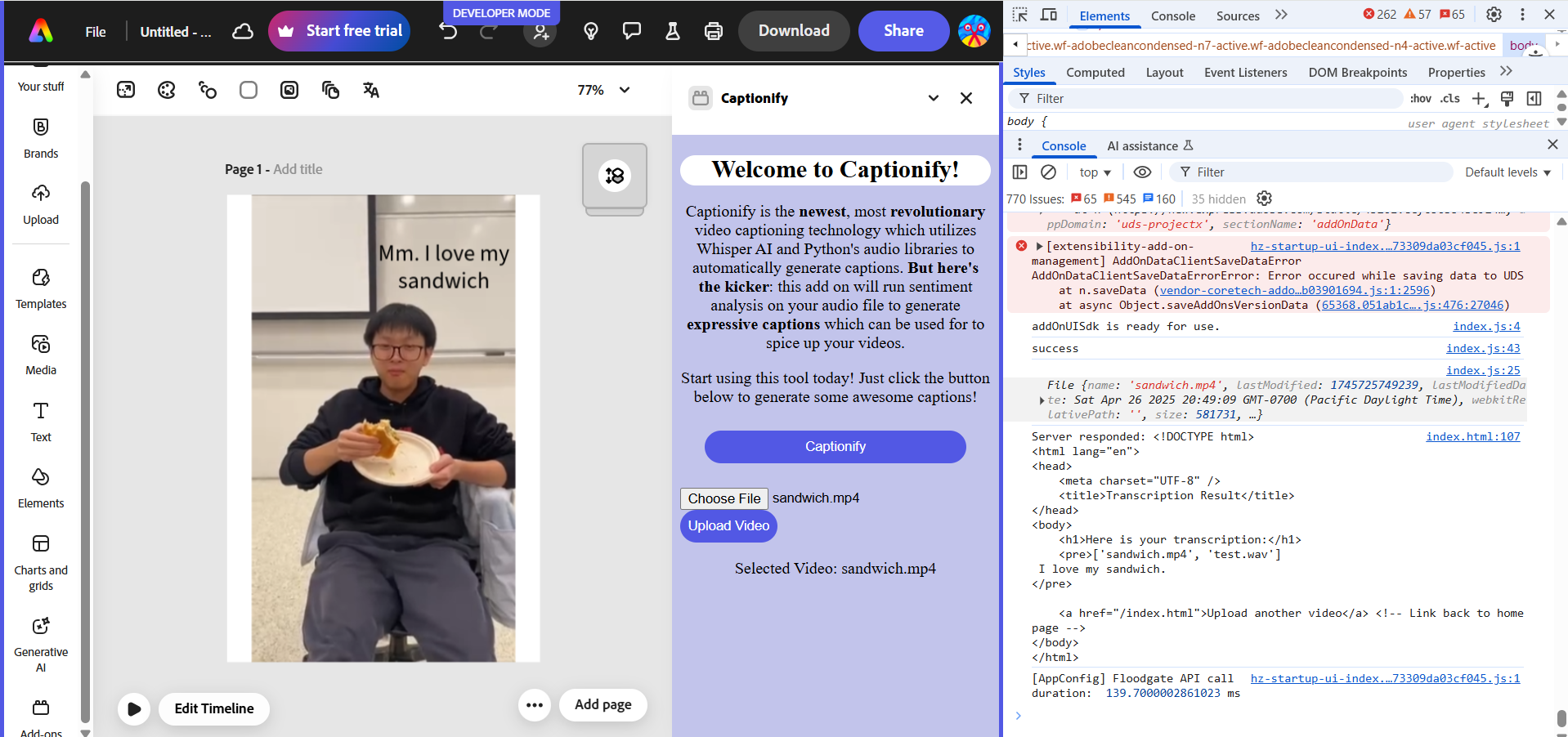The height and width of the screenshot is (737, 1568).
Task: Toggle the console sidebar panel icon
Action: [x=1019, y=172]
